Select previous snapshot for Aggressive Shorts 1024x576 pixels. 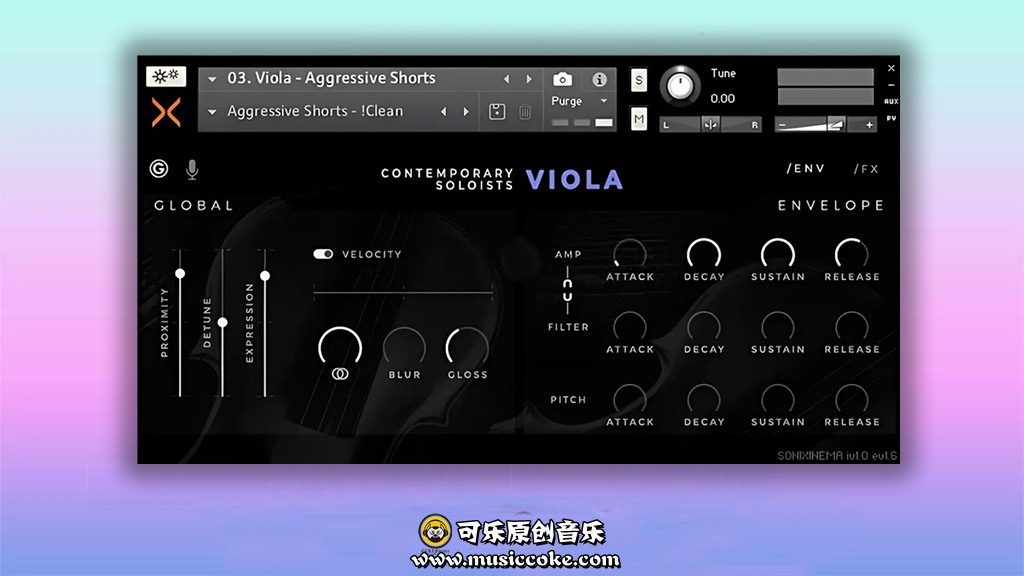pos(444,112)
